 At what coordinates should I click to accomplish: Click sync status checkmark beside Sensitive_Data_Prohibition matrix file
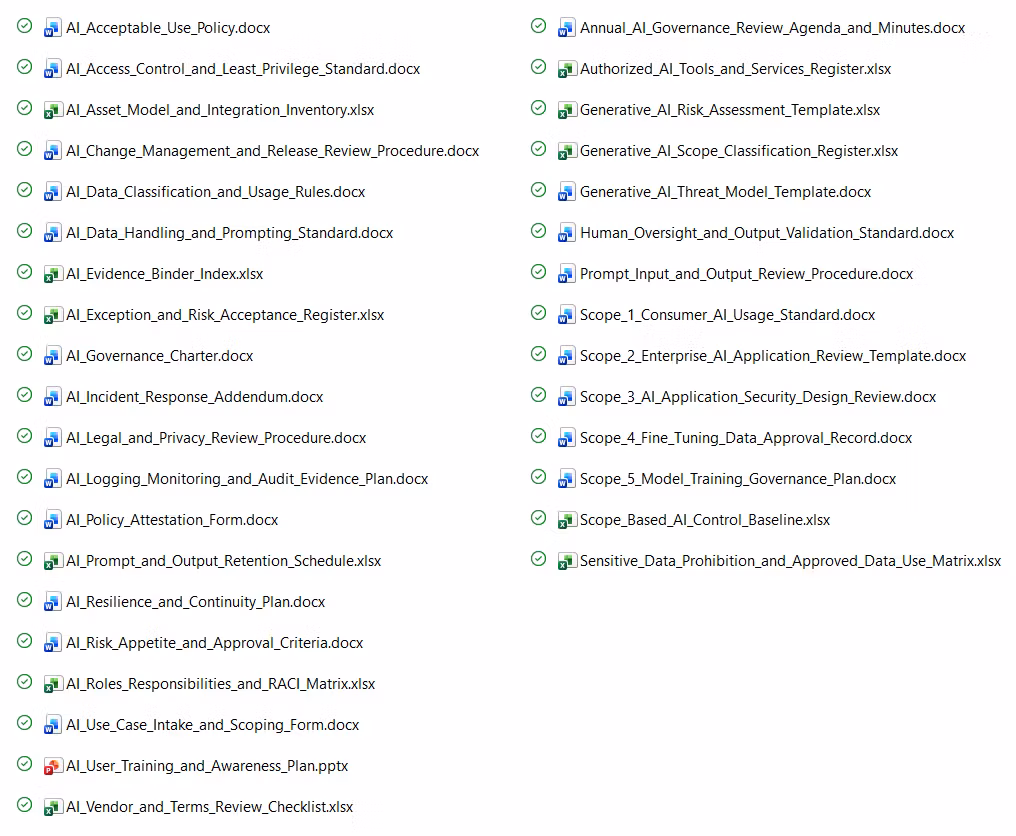coord(538,559)
